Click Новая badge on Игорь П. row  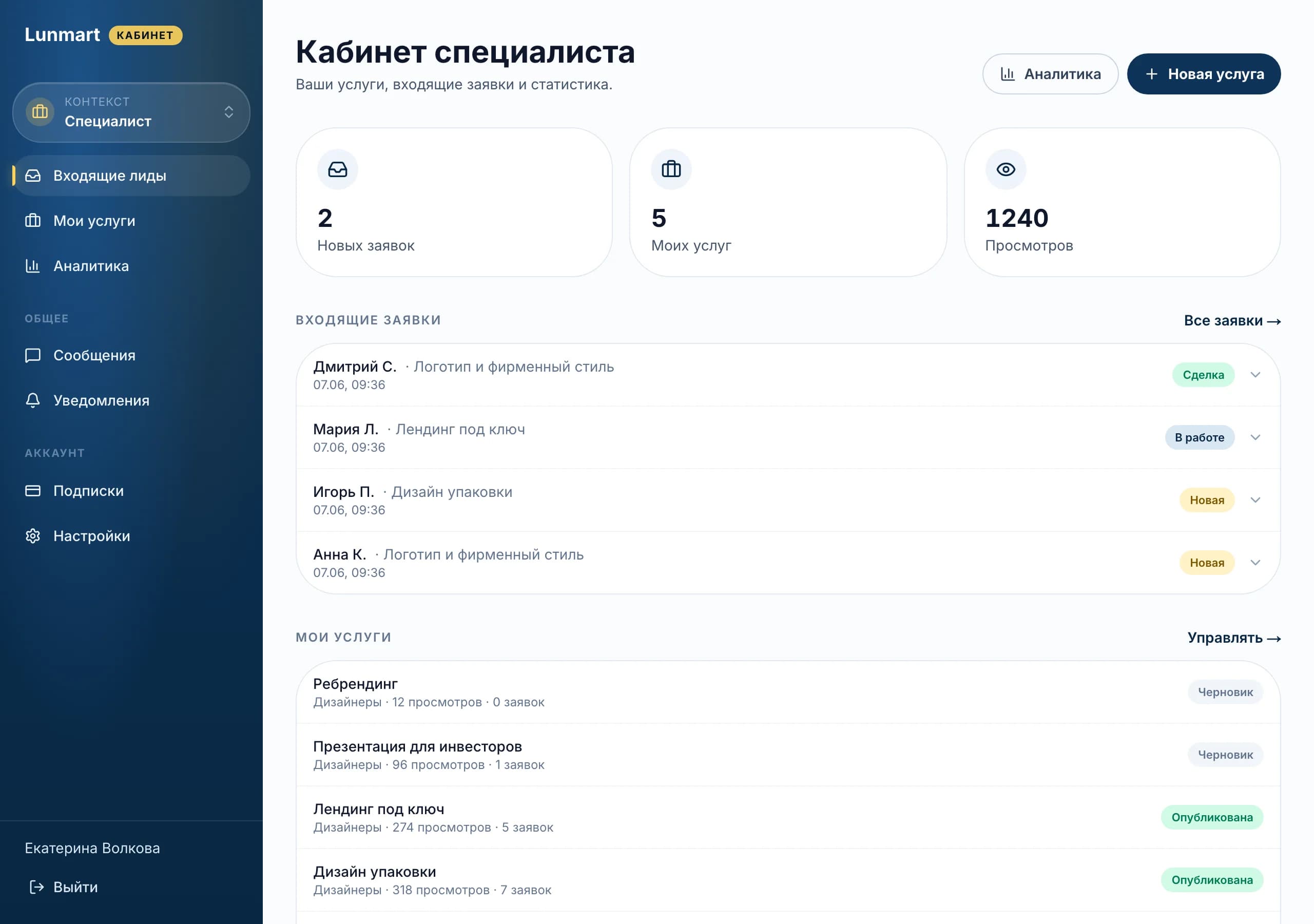pos(1206,500)
